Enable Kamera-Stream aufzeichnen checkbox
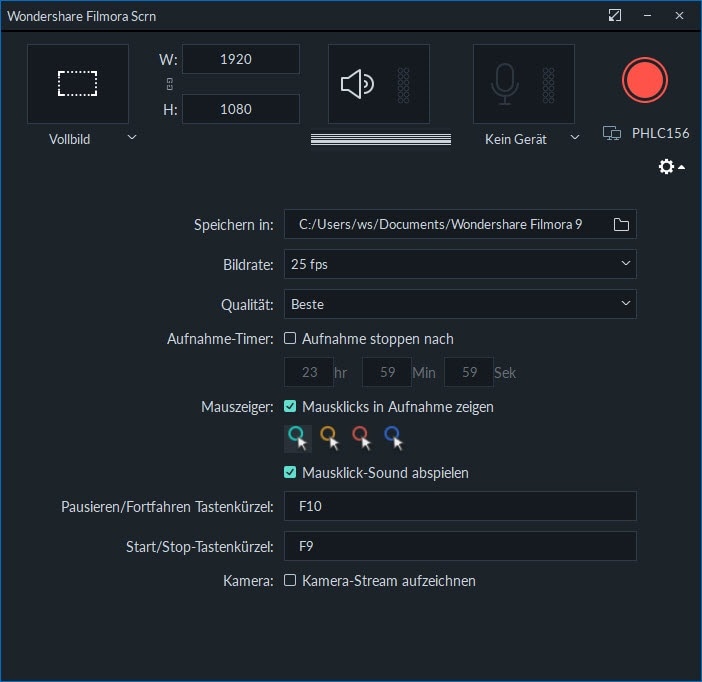Screen dimensions: 702x682 (x=290, y=580)
